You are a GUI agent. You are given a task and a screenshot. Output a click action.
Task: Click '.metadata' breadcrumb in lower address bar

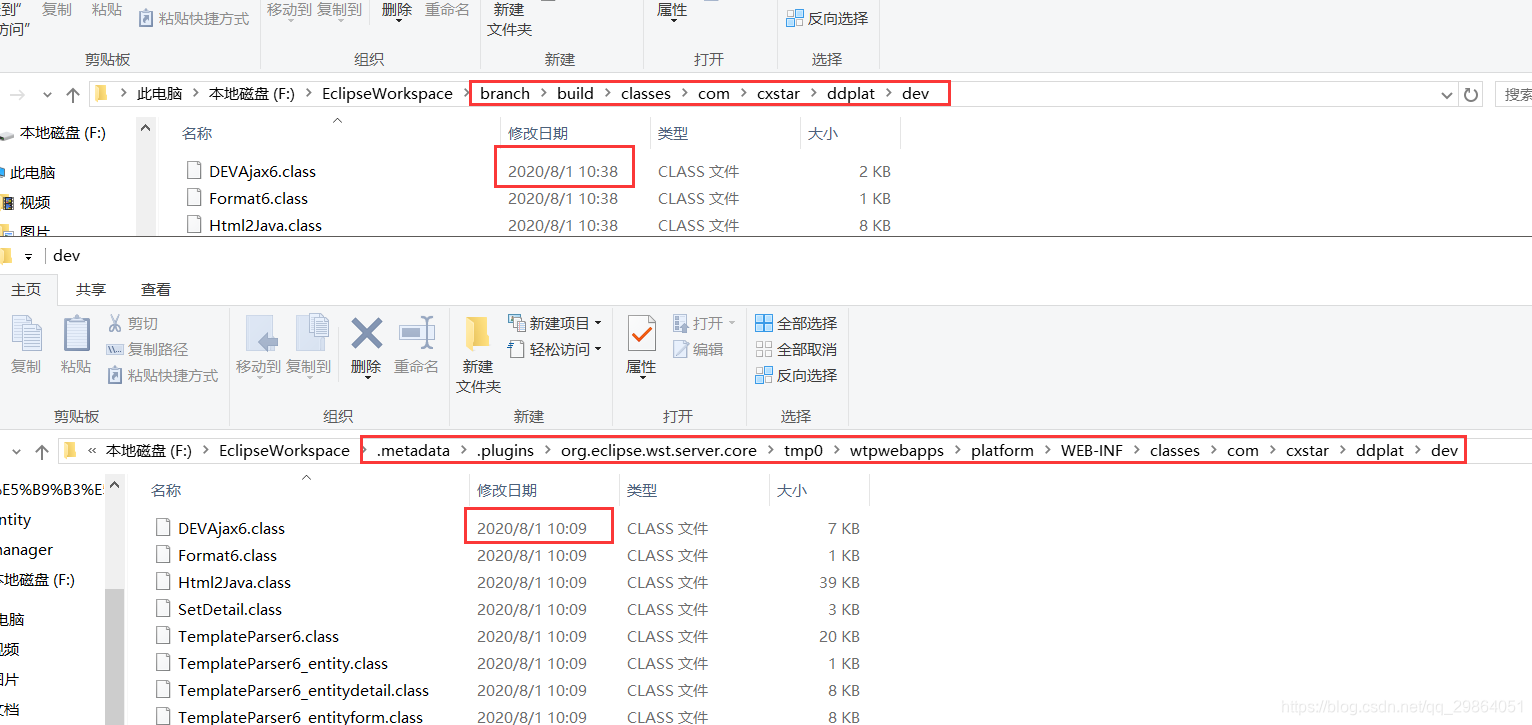click(413, 451)
